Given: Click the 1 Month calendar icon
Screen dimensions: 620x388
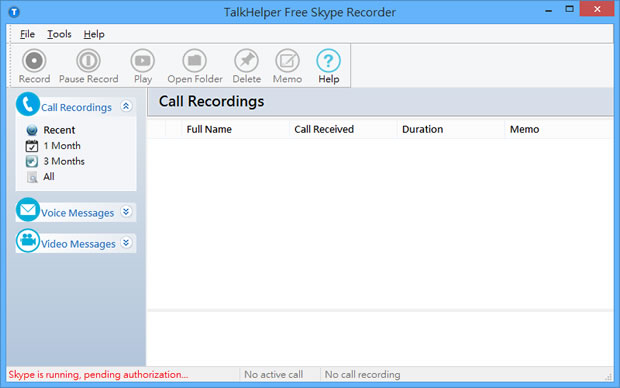Looking at the screenshot, I should click(x=32, y=146).
